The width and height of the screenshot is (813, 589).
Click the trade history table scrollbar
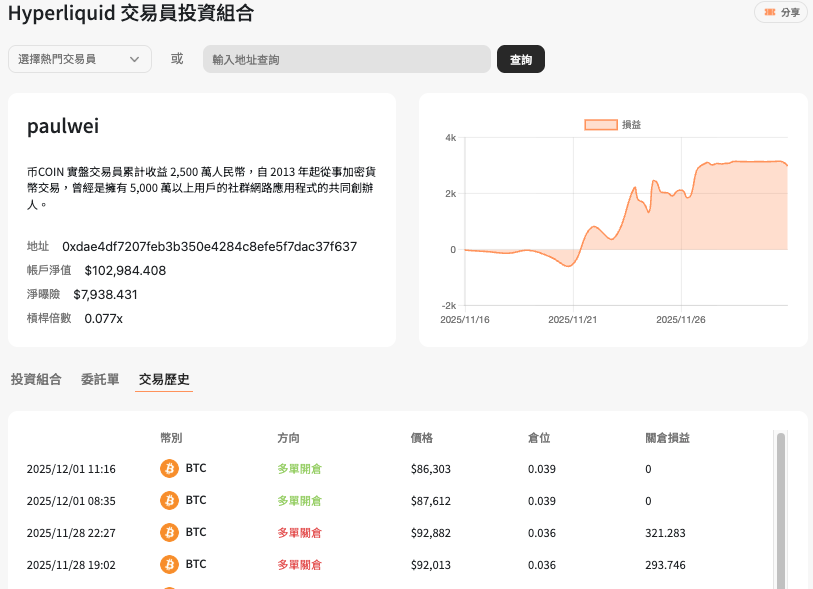pyautogui.click(x=781, y=510)
